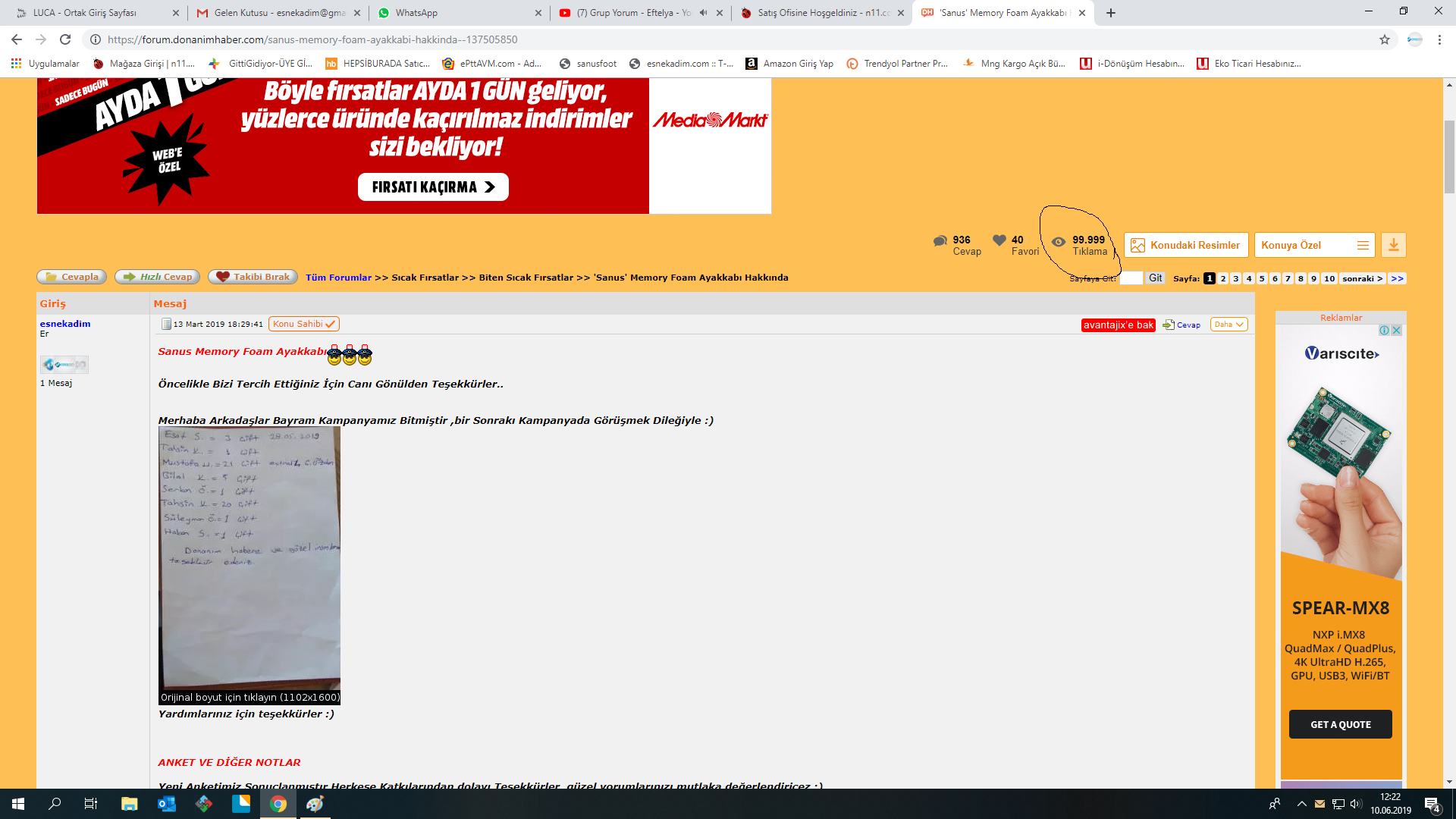The image size is (1456, 819).
Task: Click the Takibi Bırak button
Action: tap(253, 277)
